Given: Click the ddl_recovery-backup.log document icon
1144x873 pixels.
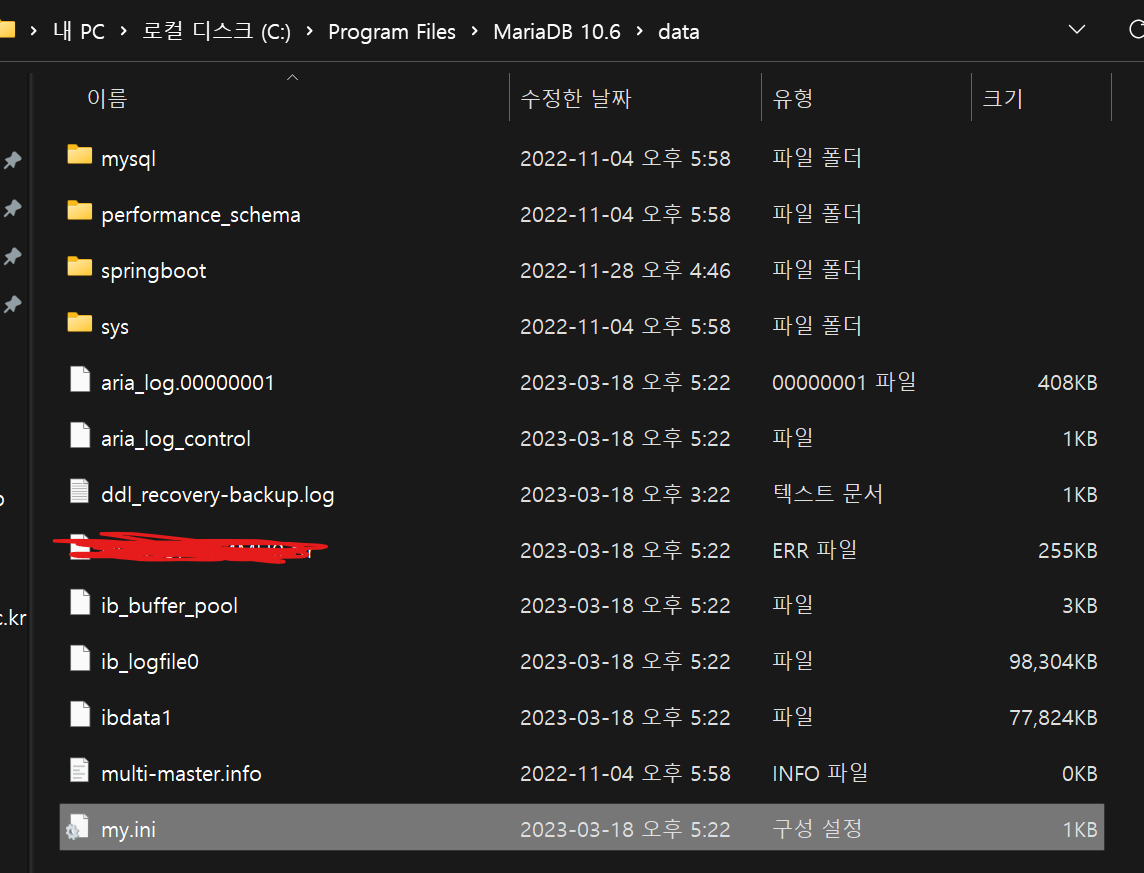Looking at the screenshot, I should (x=80, y=491).
